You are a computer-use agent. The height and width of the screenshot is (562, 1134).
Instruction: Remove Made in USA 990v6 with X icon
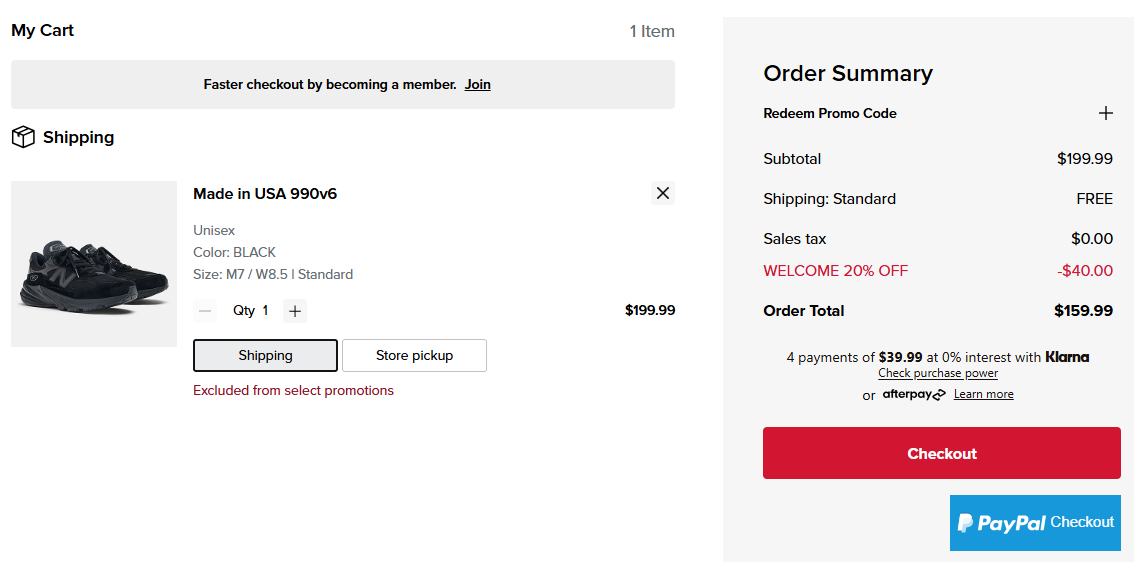pyautogui.click(x=663, y=193)
